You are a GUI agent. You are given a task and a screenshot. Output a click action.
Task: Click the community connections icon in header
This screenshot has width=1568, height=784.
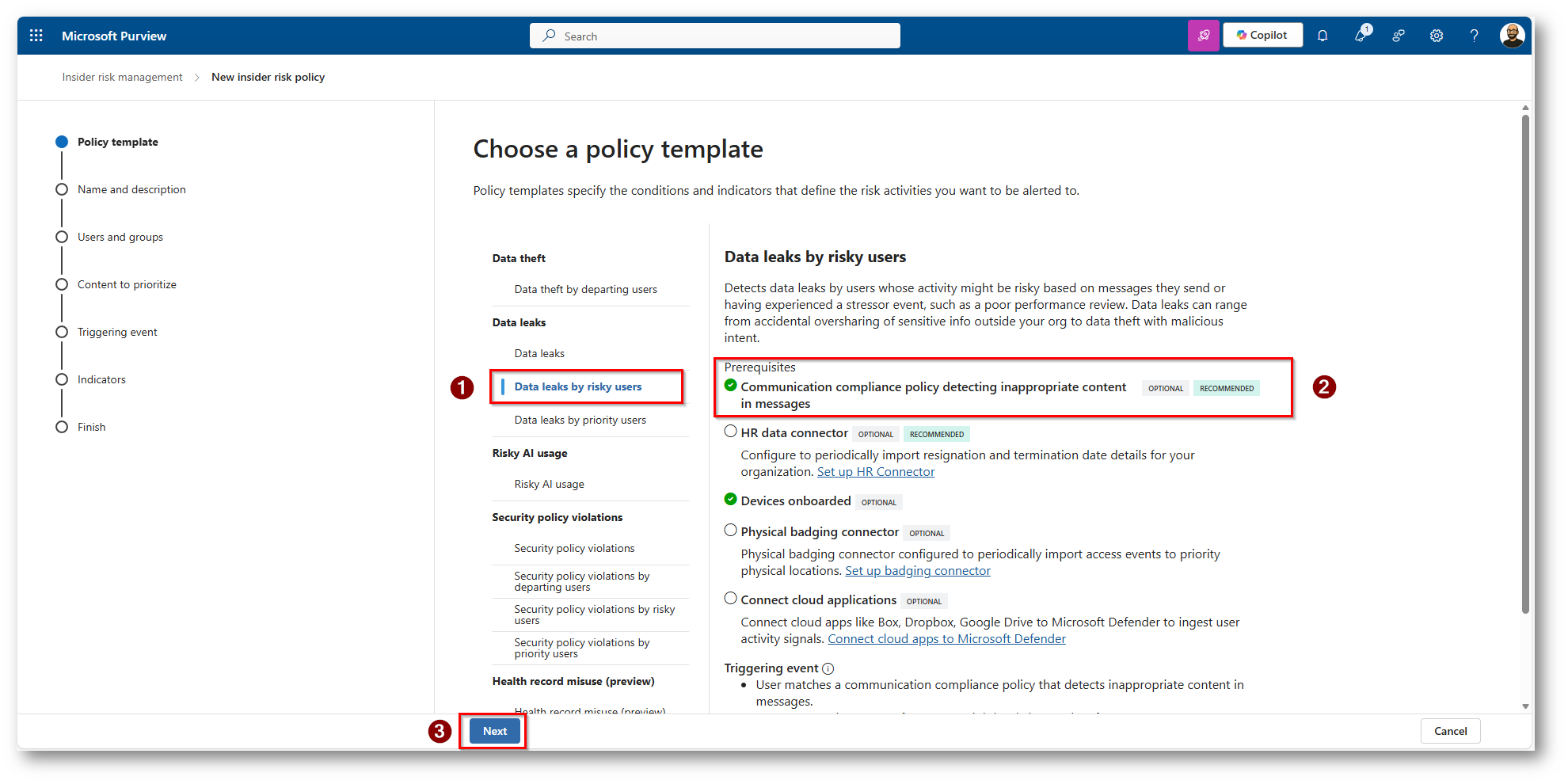[1399, 36]
